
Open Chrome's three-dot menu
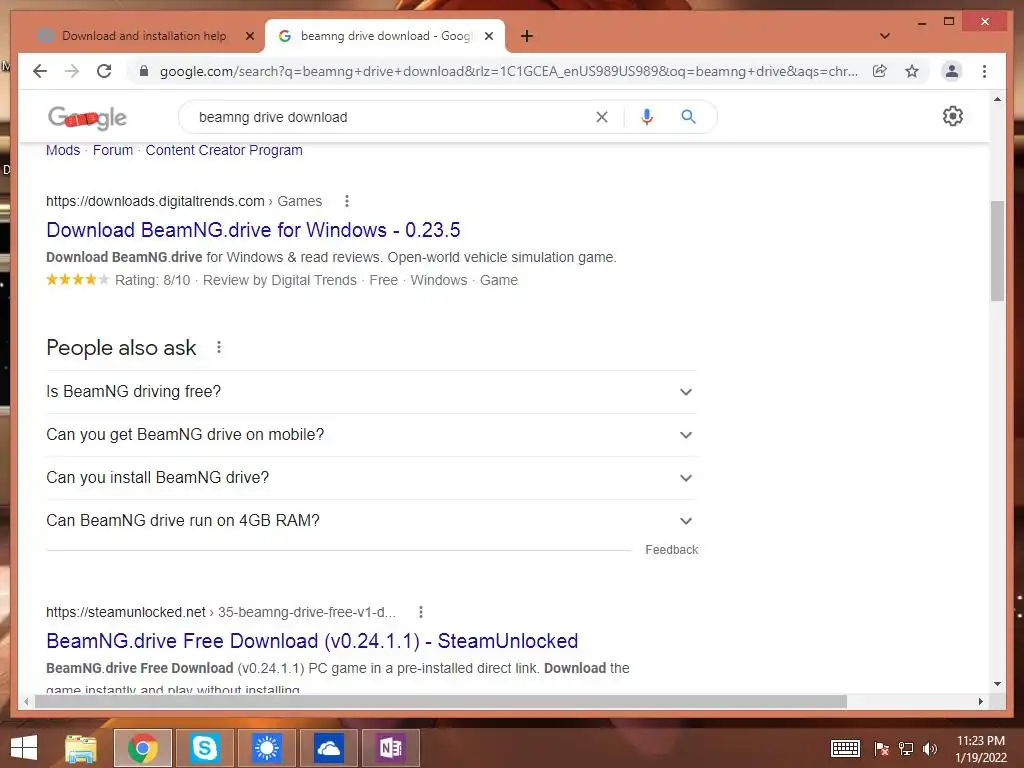coord(984,71)
